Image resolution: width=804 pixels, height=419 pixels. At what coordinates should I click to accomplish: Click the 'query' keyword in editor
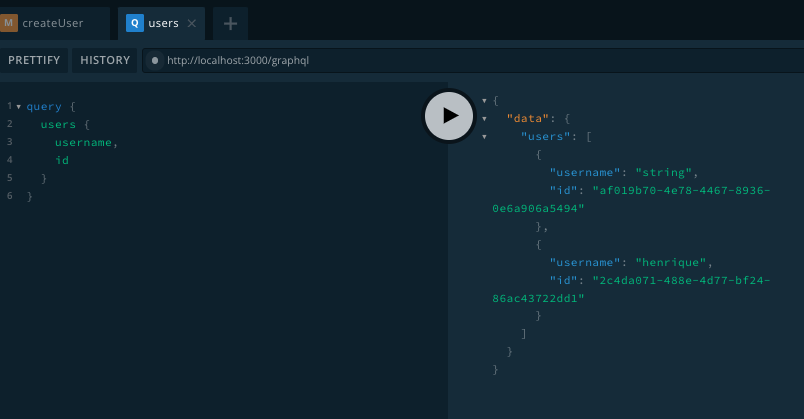(x=44, y=107)
